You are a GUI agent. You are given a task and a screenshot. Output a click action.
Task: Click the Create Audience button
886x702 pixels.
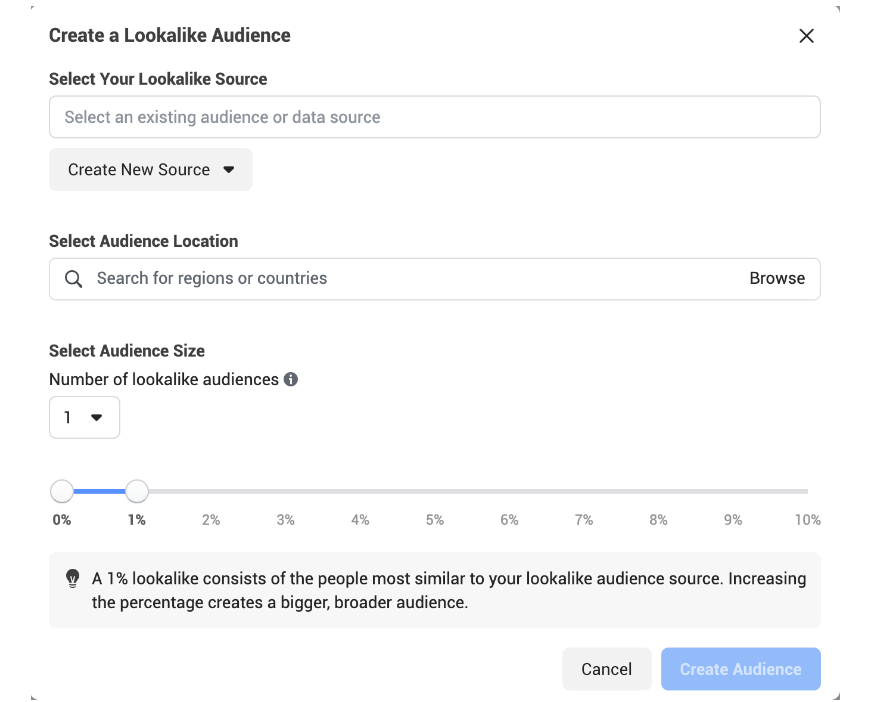point(740,669)
